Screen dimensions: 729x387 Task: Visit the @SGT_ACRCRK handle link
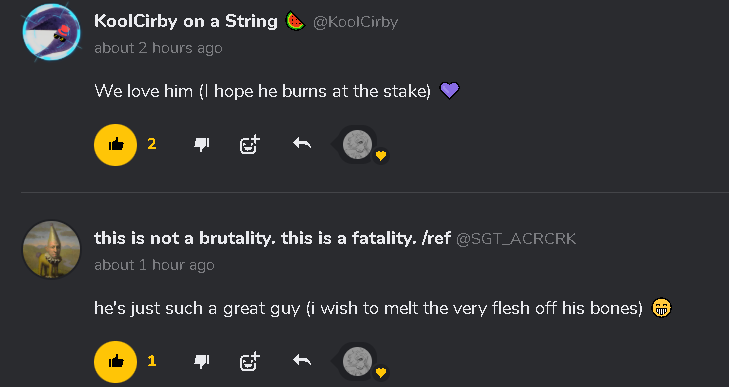pos(516,239)
